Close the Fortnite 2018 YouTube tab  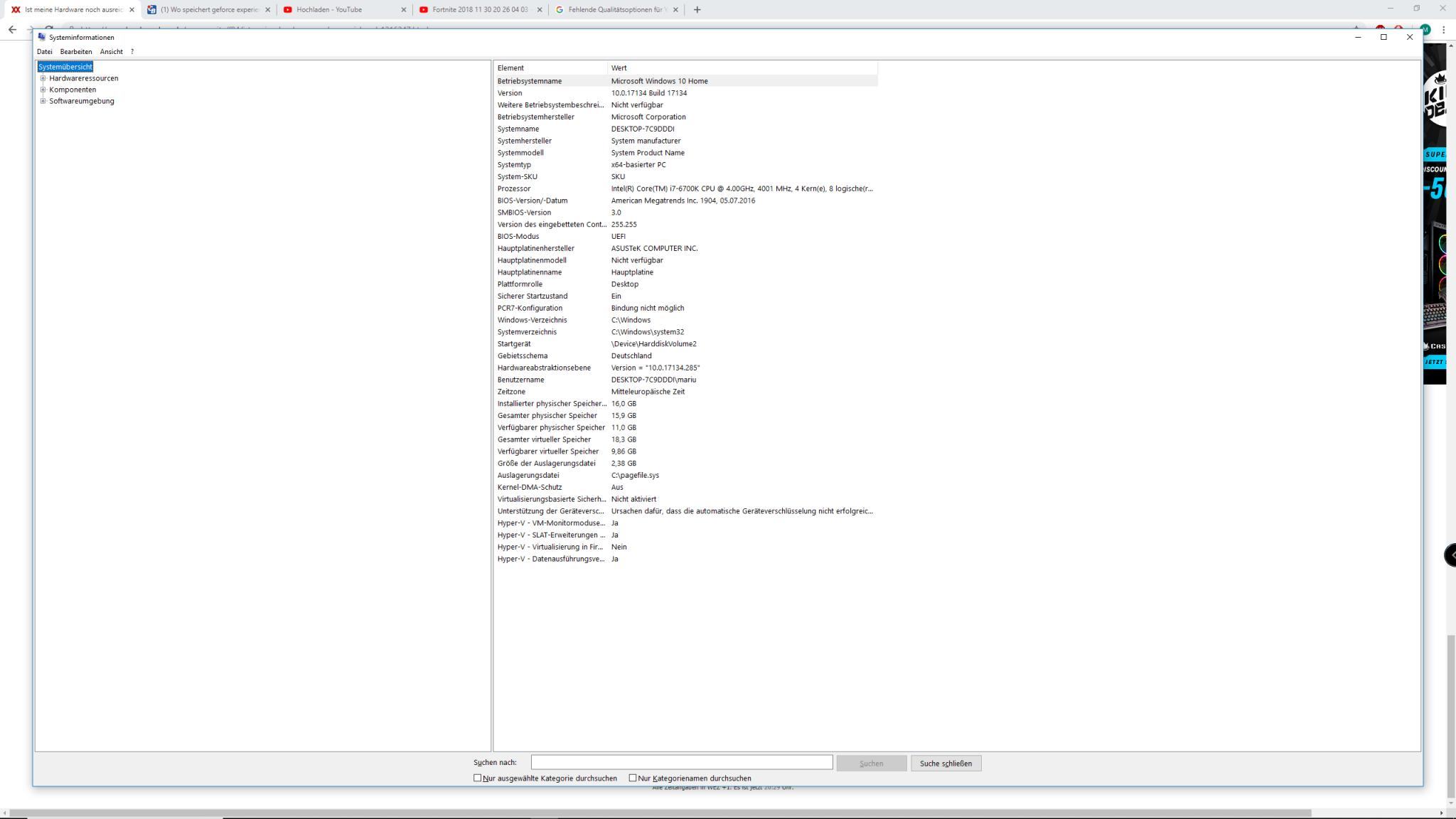tap(540, 10)
